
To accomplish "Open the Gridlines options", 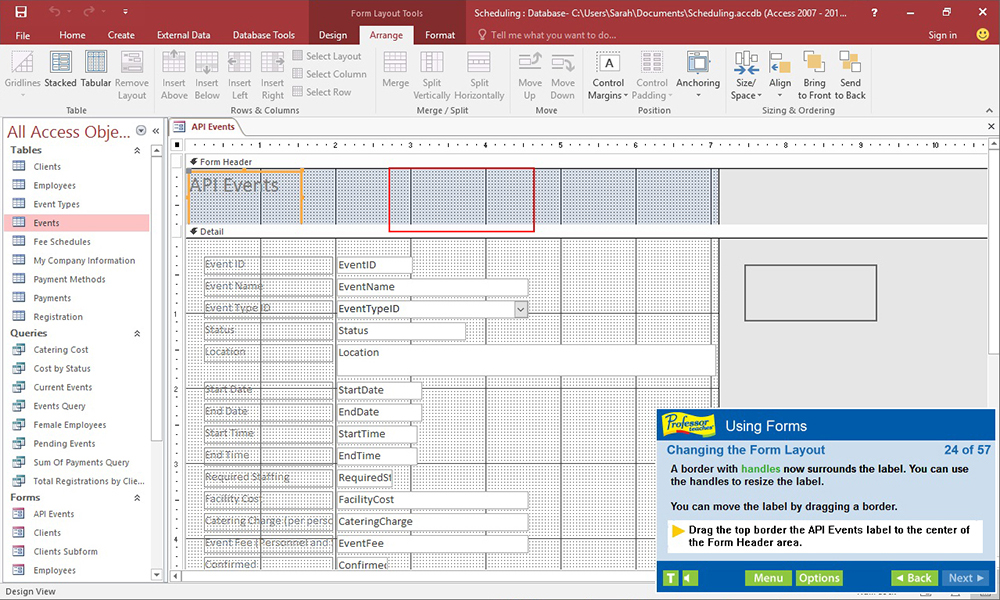I will coord(22,74).
